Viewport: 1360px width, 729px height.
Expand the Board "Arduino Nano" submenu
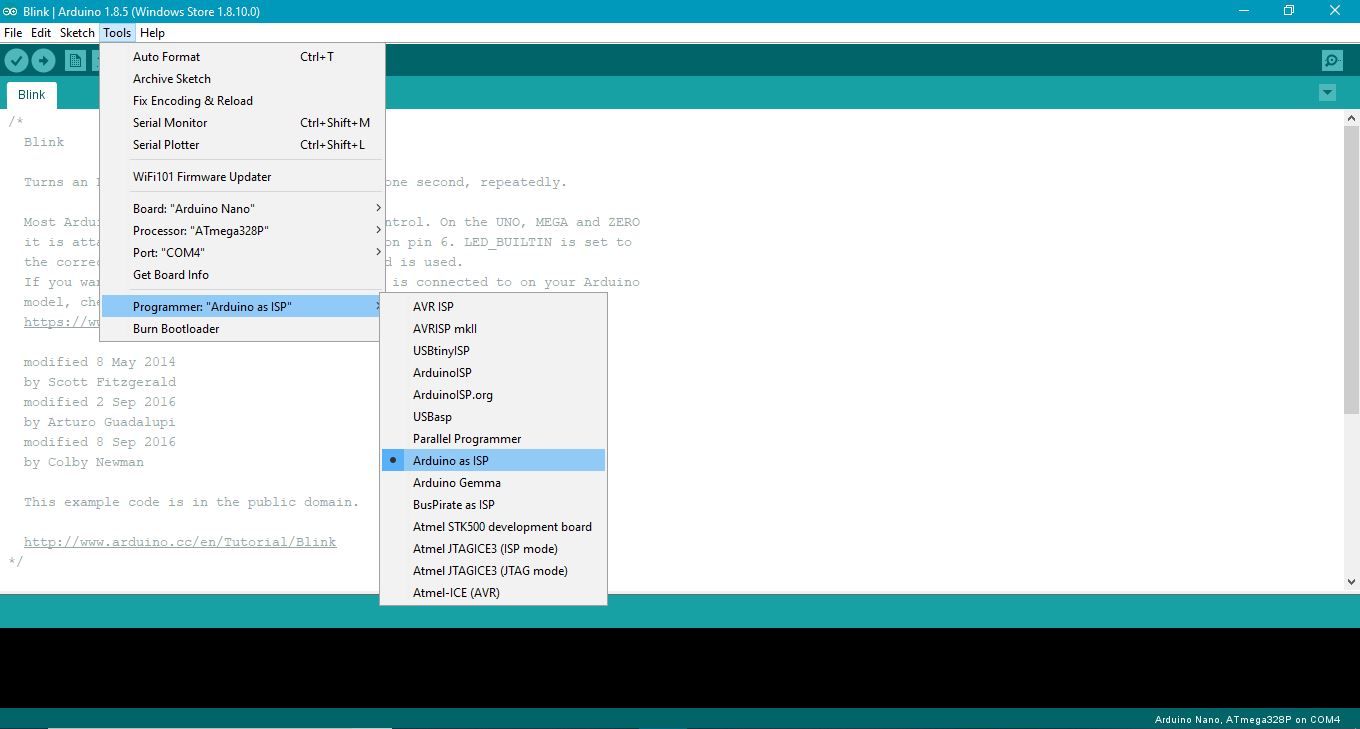pyautogui.click(x=194, y=208)
